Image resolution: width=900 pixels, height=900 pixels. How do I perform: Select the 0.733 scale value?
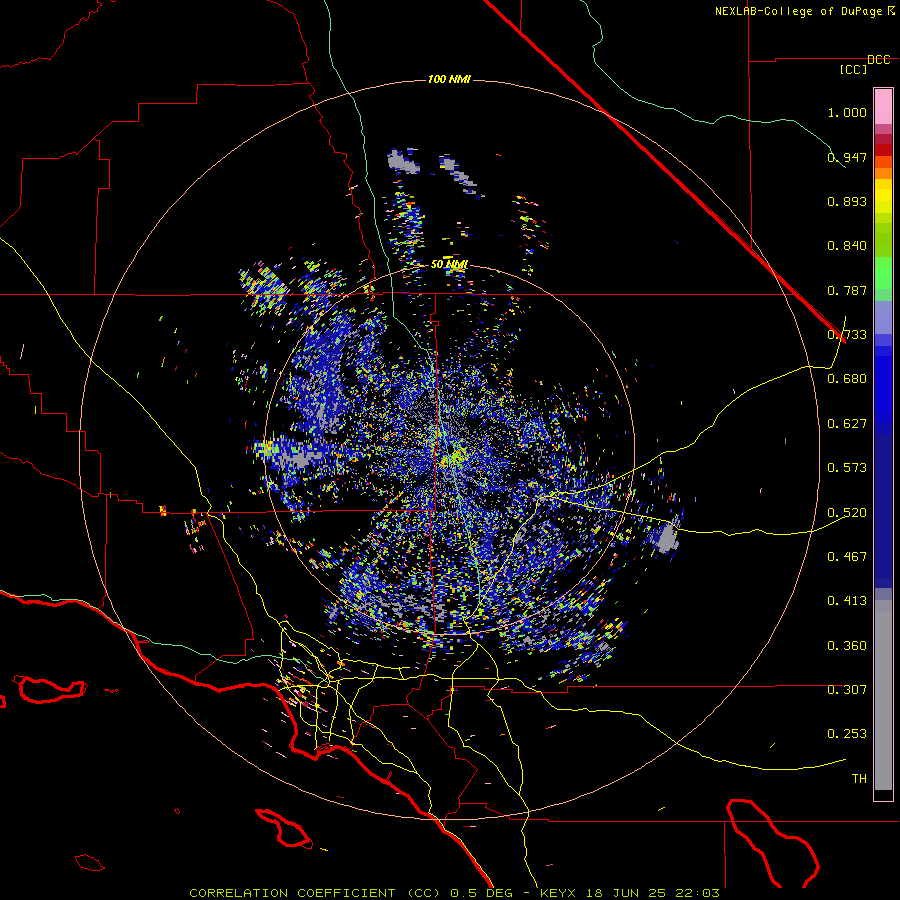[847, 335]
